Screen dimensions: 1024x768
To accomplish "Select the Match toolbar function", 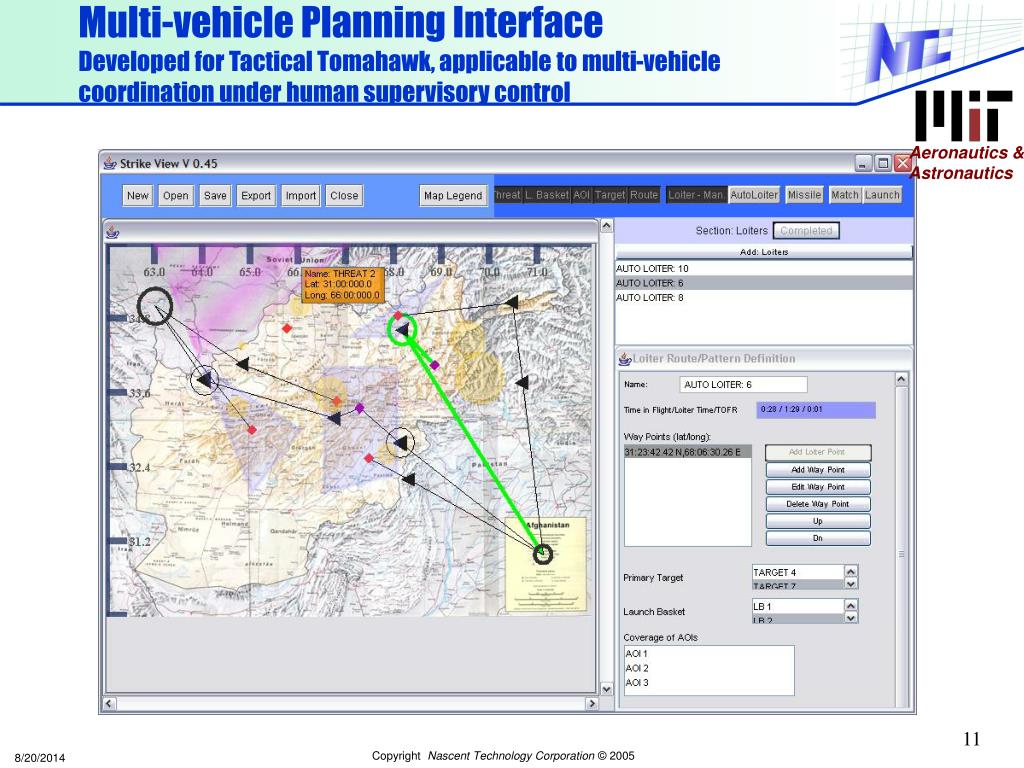I will pyautogui.click(x=845, y=195).
